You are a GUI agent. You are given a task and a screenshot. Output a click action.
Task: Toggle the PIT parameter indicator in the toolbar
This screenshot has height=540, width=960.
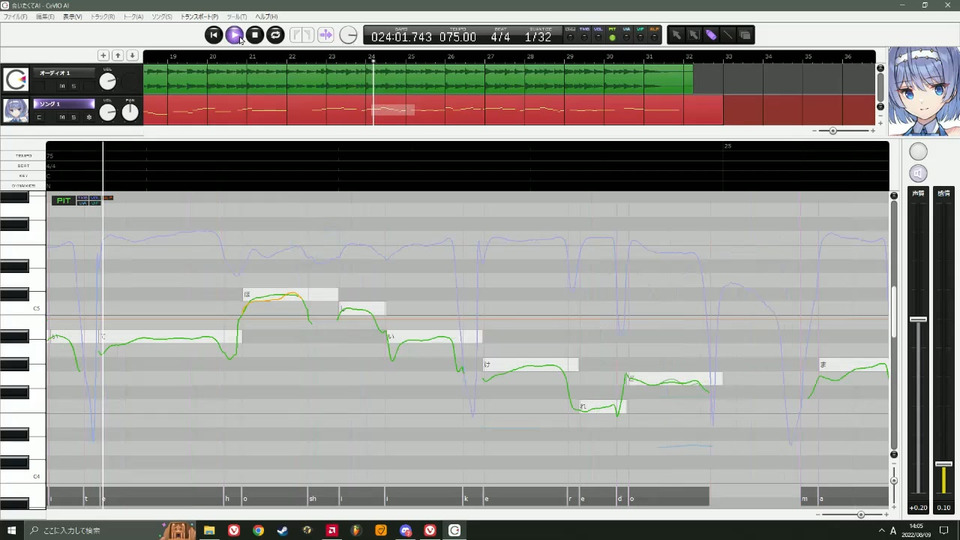pos(612,35)
